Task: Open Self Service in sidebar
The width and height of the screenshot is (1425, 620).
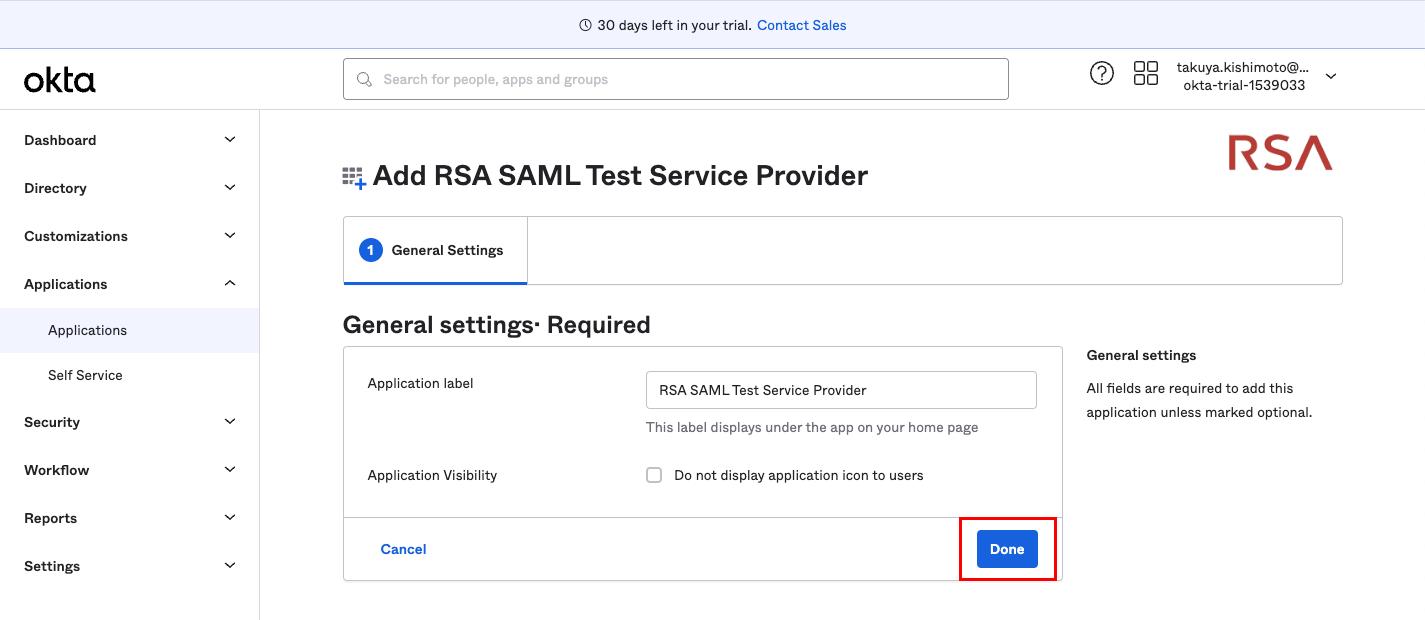Action: [x=85, y=375]
